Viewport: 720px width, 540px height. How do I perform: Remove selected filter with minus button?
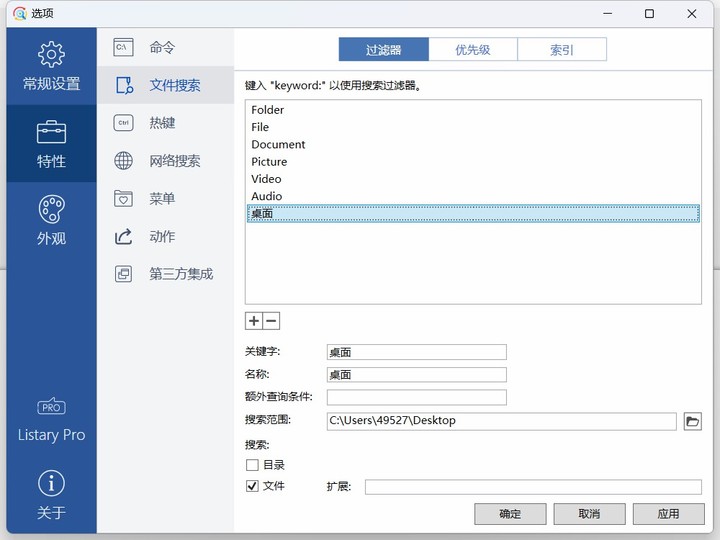(271, 321)
